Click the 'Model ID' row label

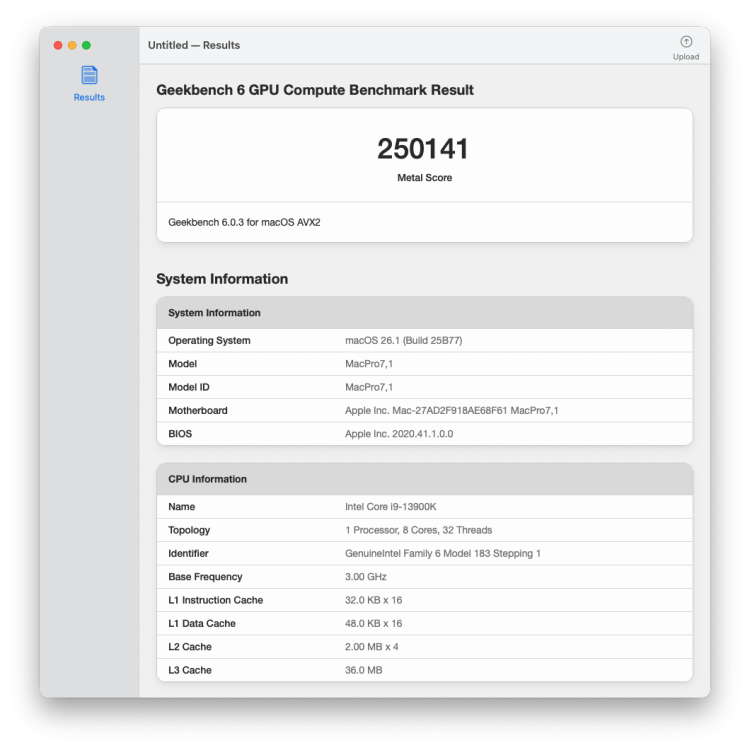click(188, 387)
